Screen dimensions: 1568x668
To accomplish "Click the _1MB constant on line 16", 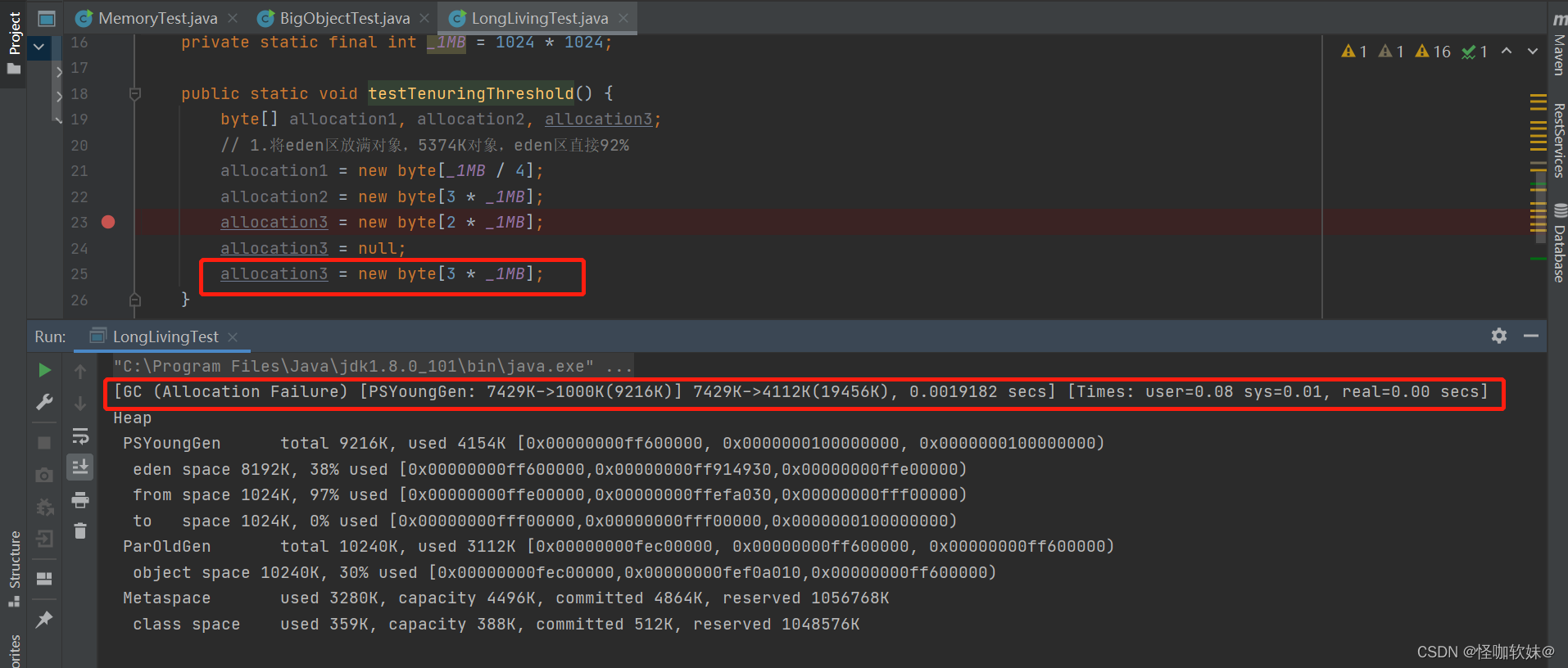I will pos(446,42).
